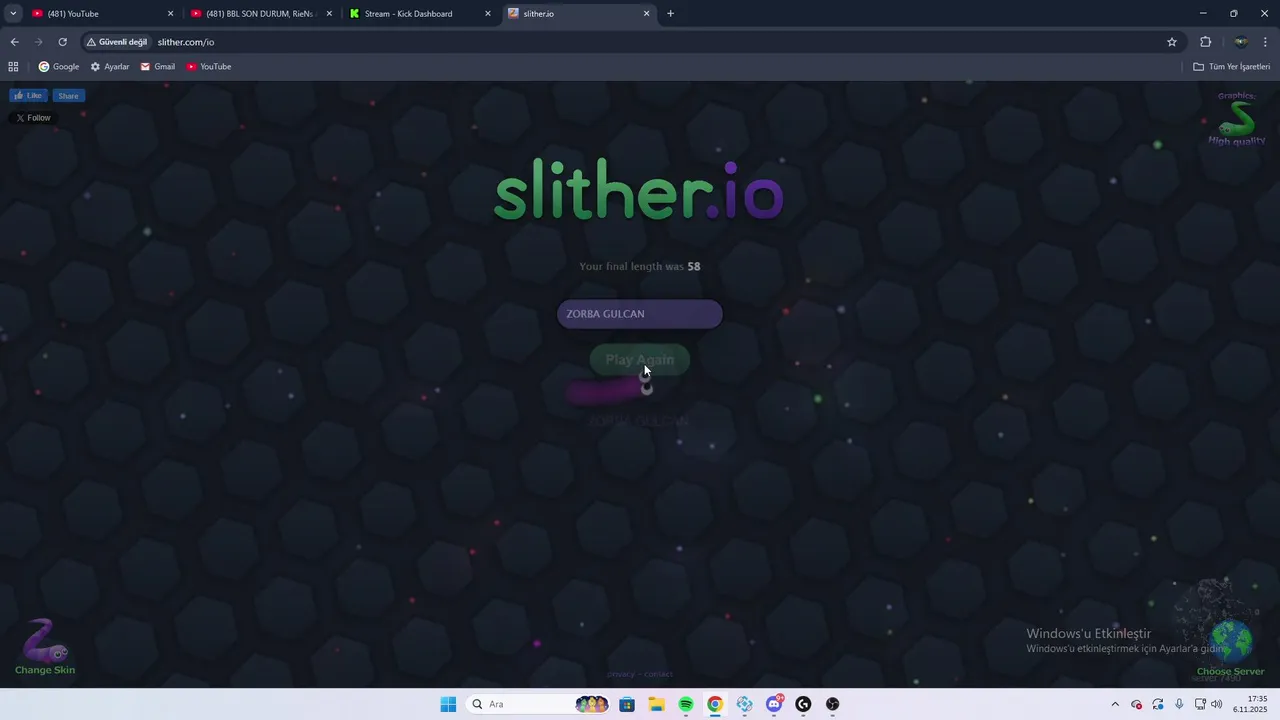The image size is (1280, 720).
Task: Open the Ayarlar bookmark
Action: (110, 67)
